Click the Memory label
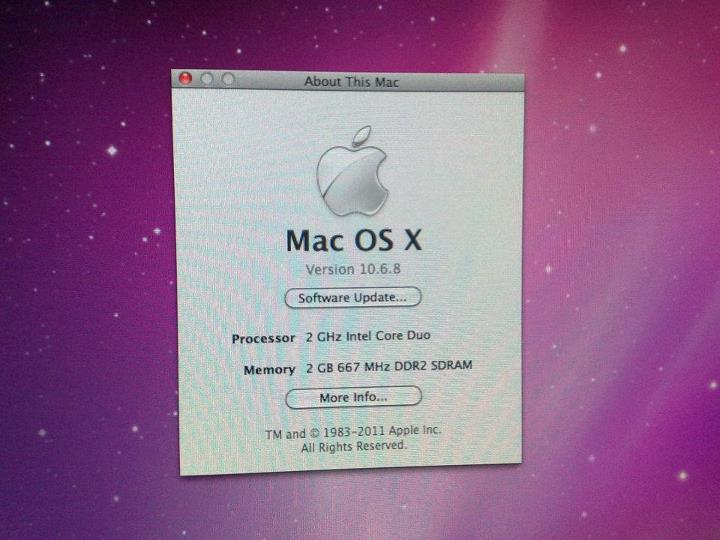The height and width of the screenshot is (540, 720). coord(269,370)
